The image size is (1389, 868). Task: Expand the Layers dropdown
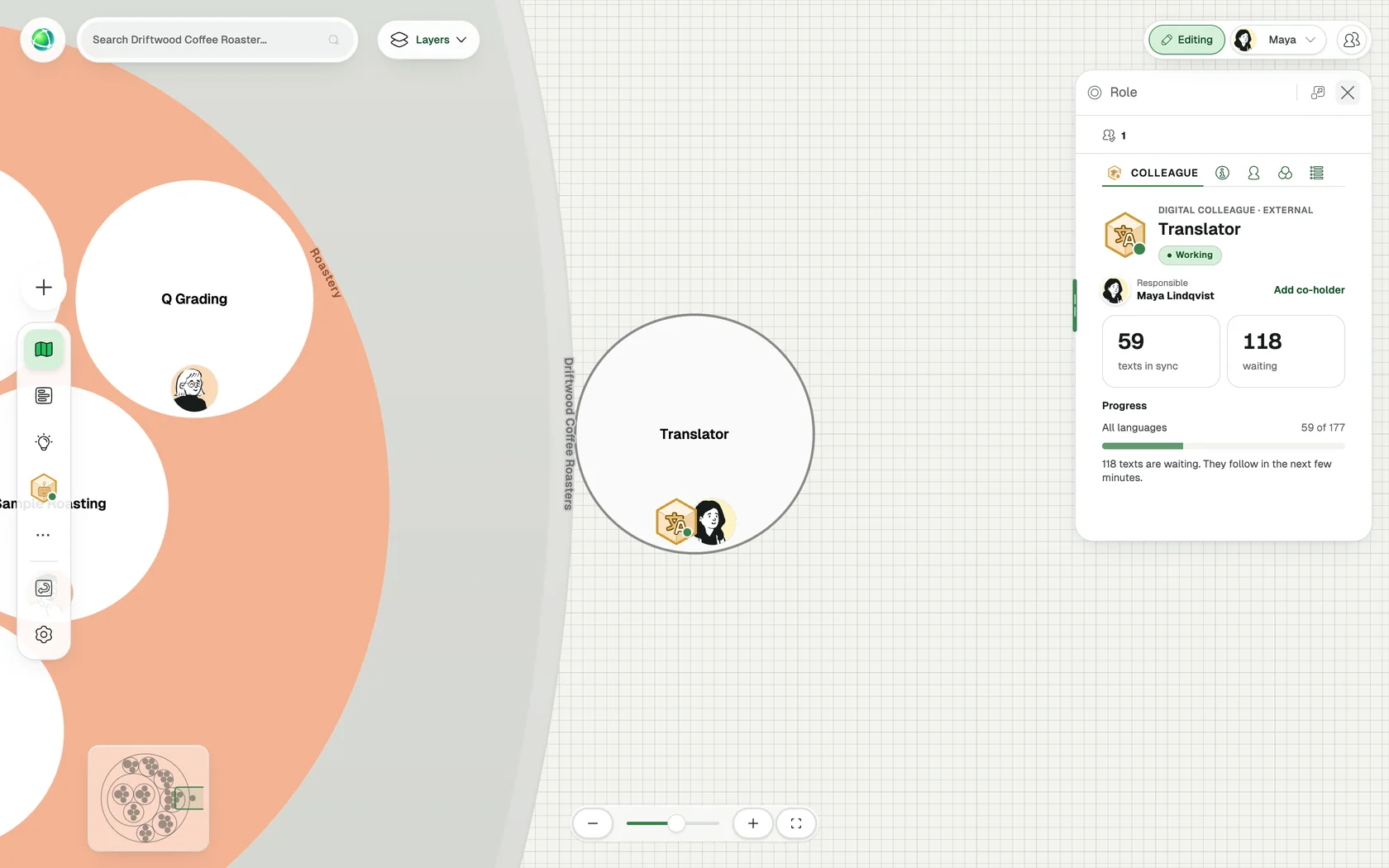click(428, 40)
